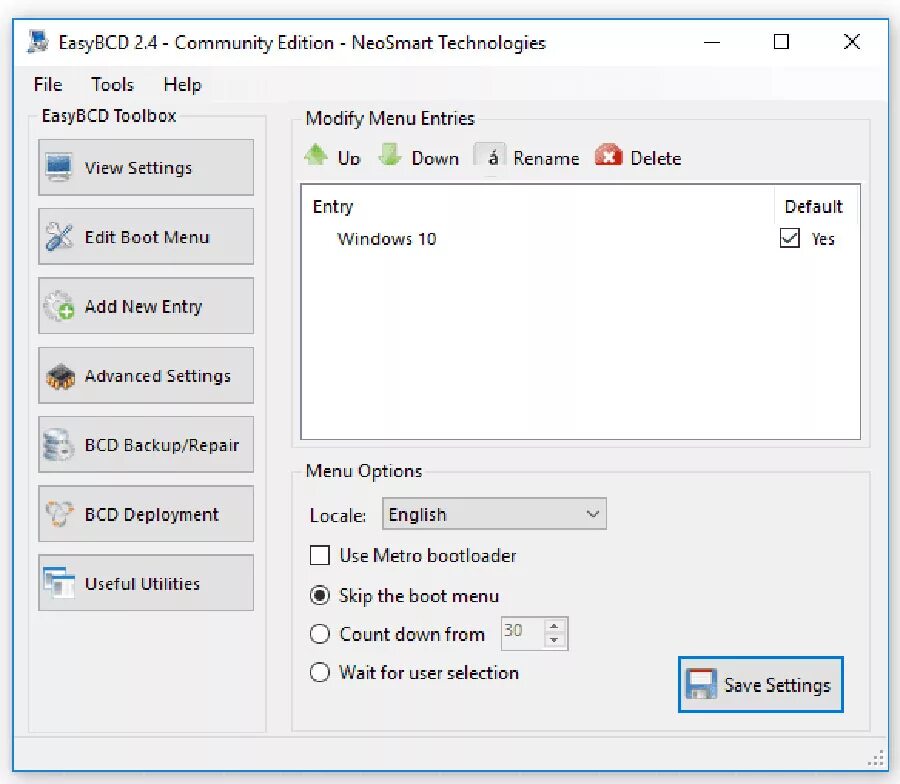Close the EasyBCD window
This screenshot has width=900, height=784.
point(852,42)
